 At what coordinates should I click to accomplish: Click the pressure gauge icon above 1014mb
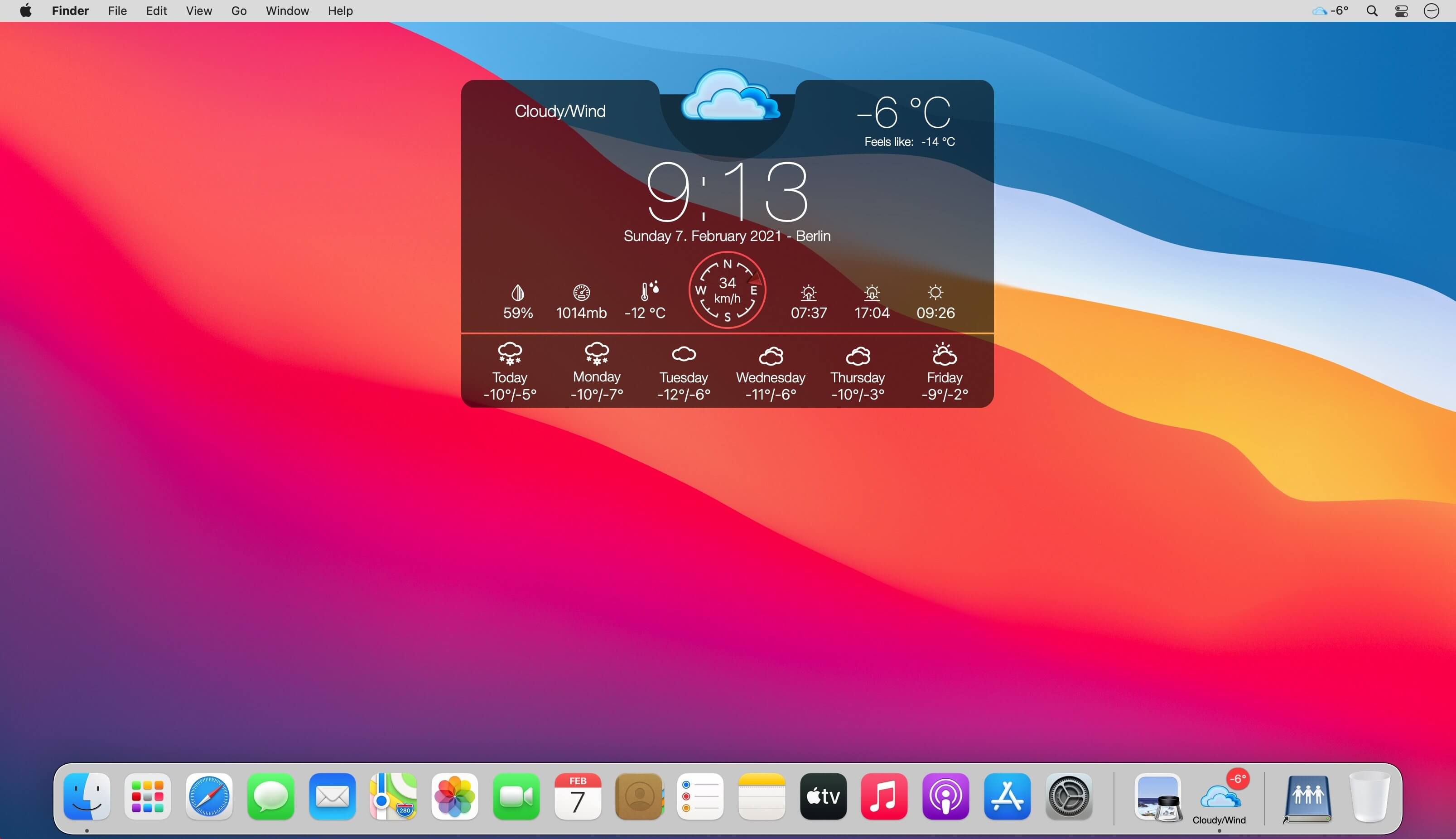(x=581, y=293)
